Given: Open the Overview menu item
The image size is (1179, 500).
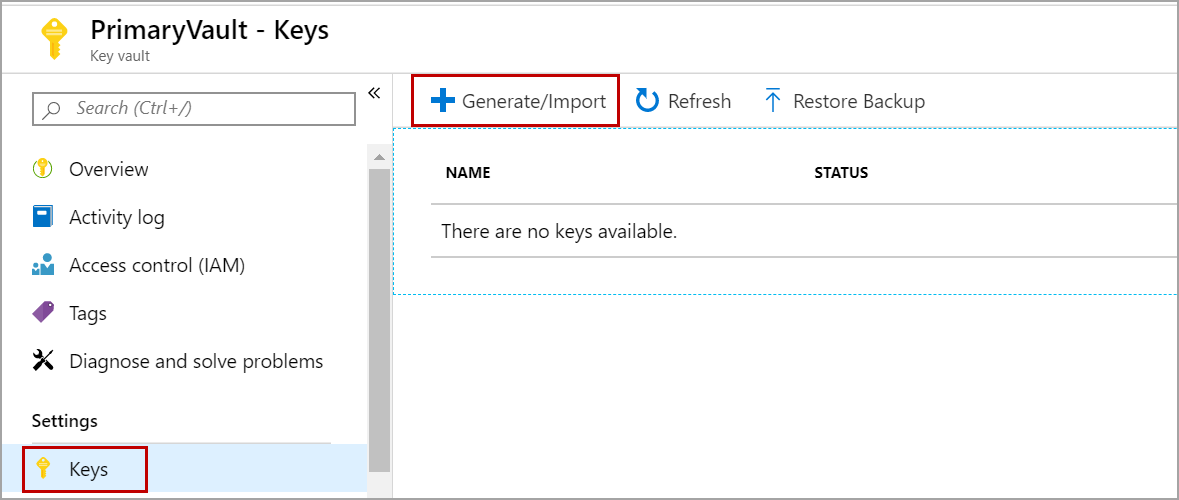Looking at the screenshot, I should [108, 169].
